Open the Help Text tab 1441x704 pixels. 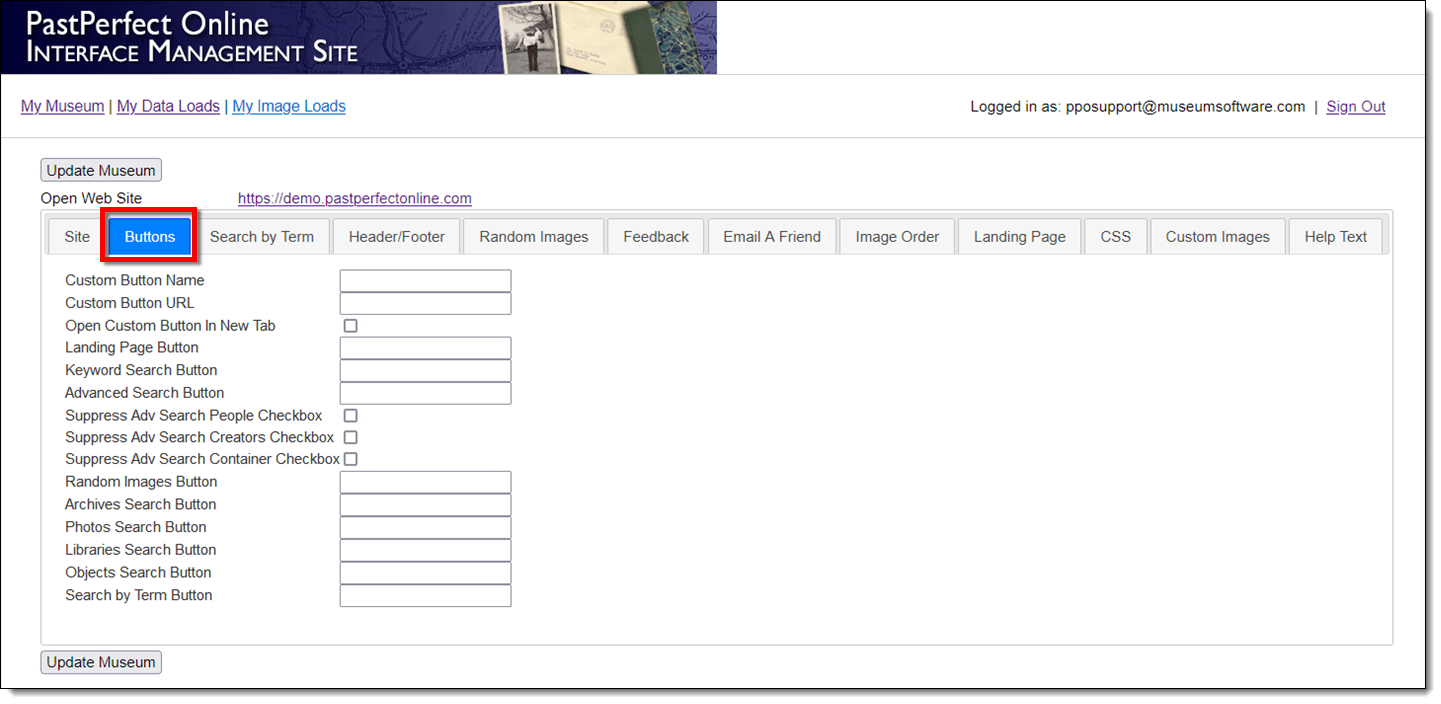click(x=1335, y=237)
